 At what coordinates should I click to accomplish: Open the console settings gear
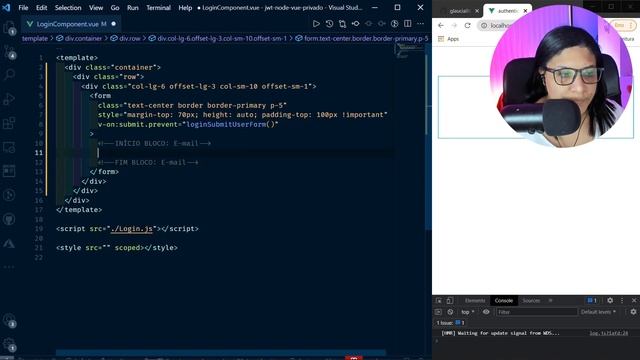[633, 312]
